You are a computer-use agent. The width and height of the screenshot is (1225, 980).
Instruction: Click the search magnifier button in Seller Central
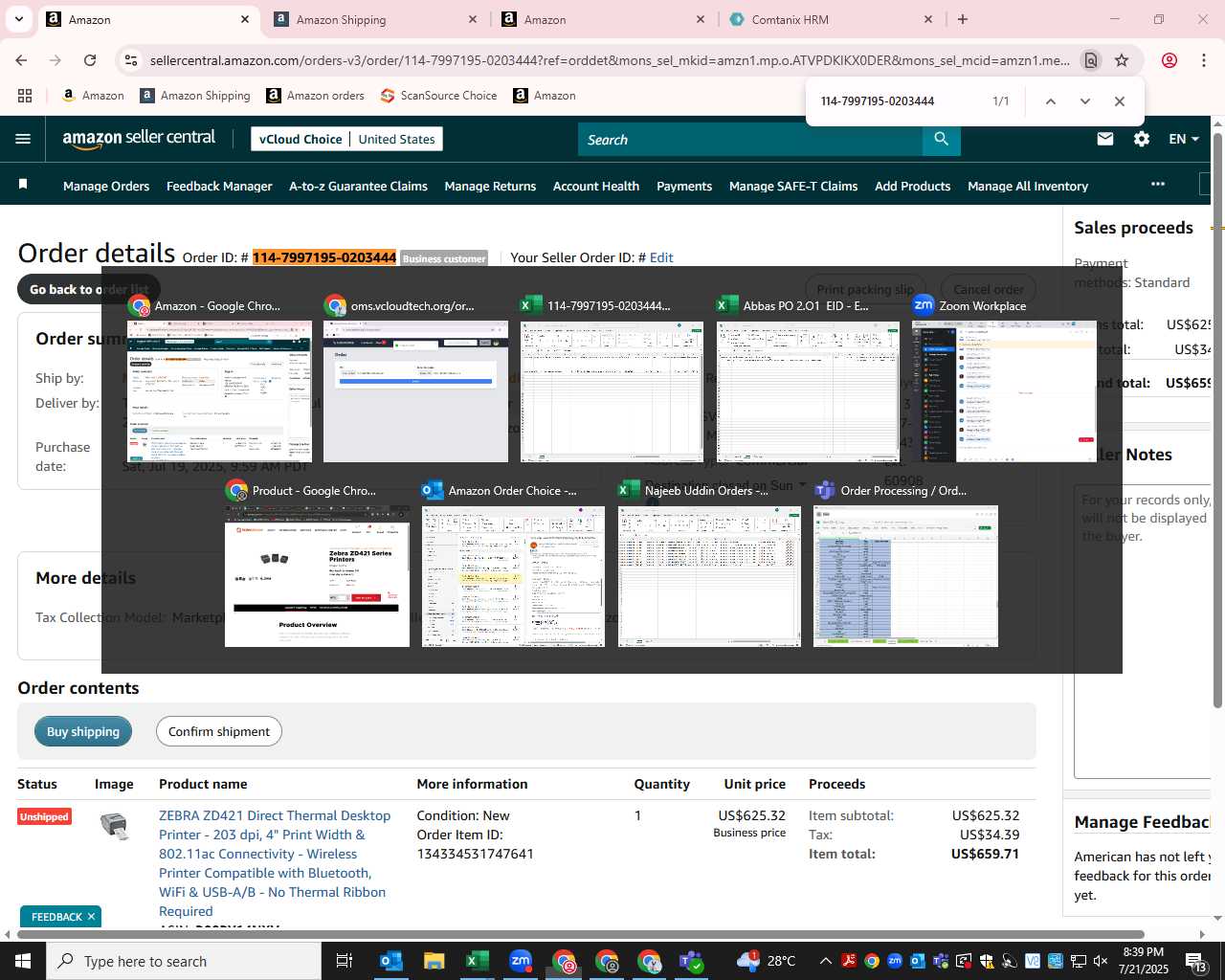point(942,140)
